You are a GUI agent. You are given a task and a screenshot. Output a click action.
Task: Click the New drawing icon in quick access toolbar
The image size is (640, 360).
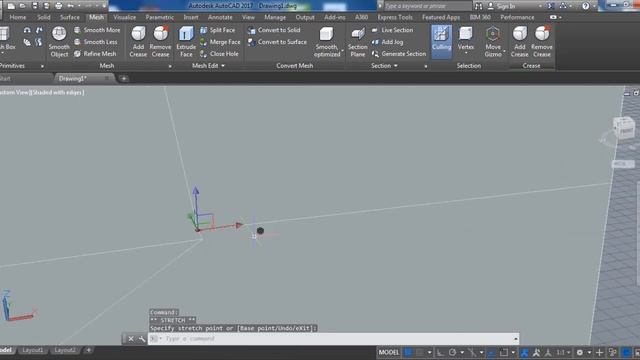point(11,6)
